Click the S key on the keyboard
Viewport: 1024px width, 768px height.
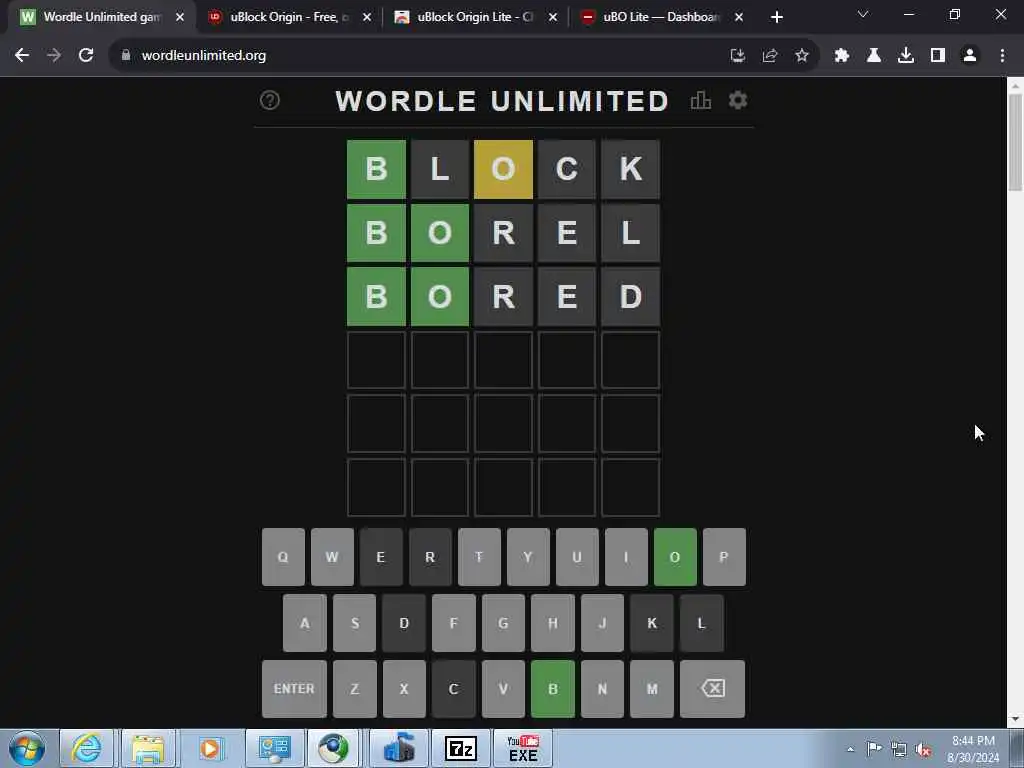coord(354,623)
